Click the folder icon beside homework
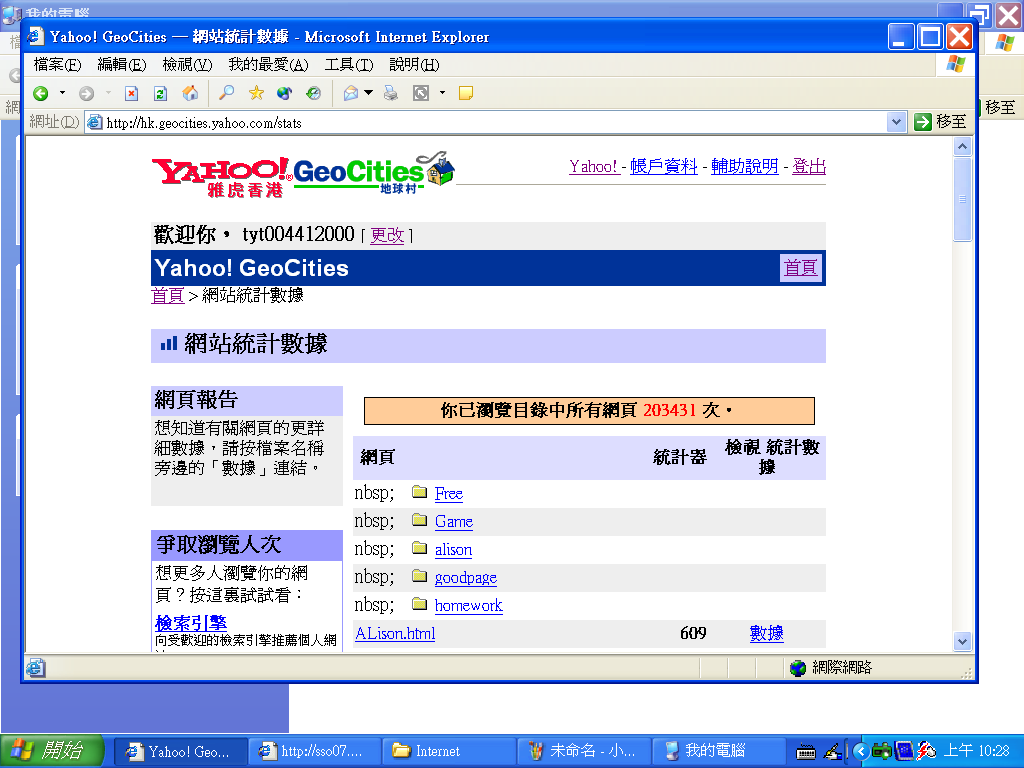Image resolution: width=1024 pixels, height=768 pixels. click(x=419, y=604)
